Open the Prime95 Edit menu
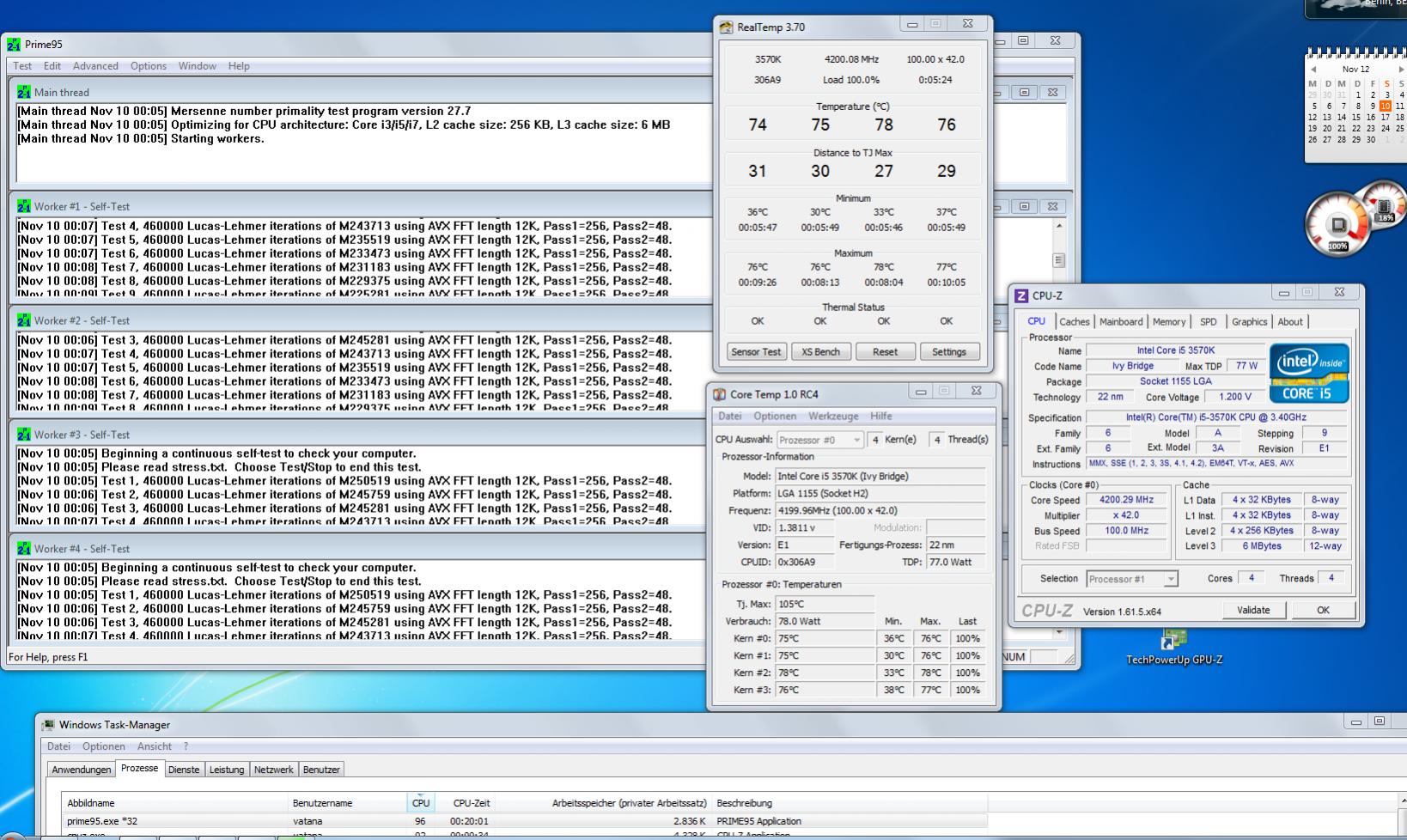The image size is (1407, 840). (x=52, y=66)
